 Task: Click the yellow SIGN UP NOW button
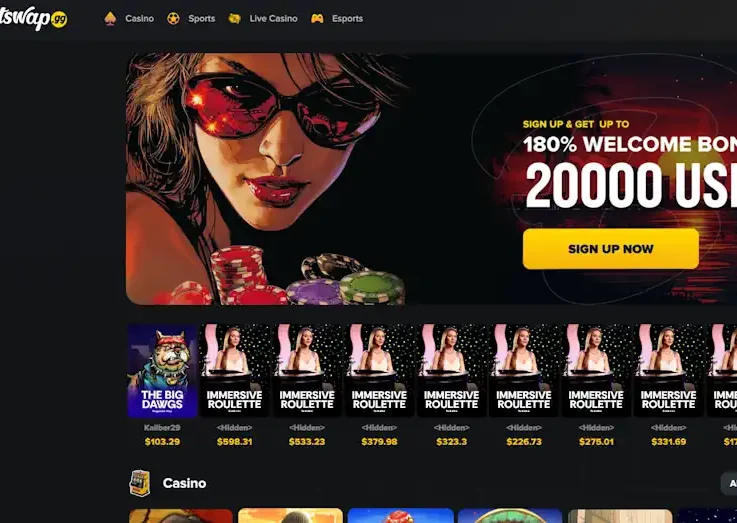(611, 249)
